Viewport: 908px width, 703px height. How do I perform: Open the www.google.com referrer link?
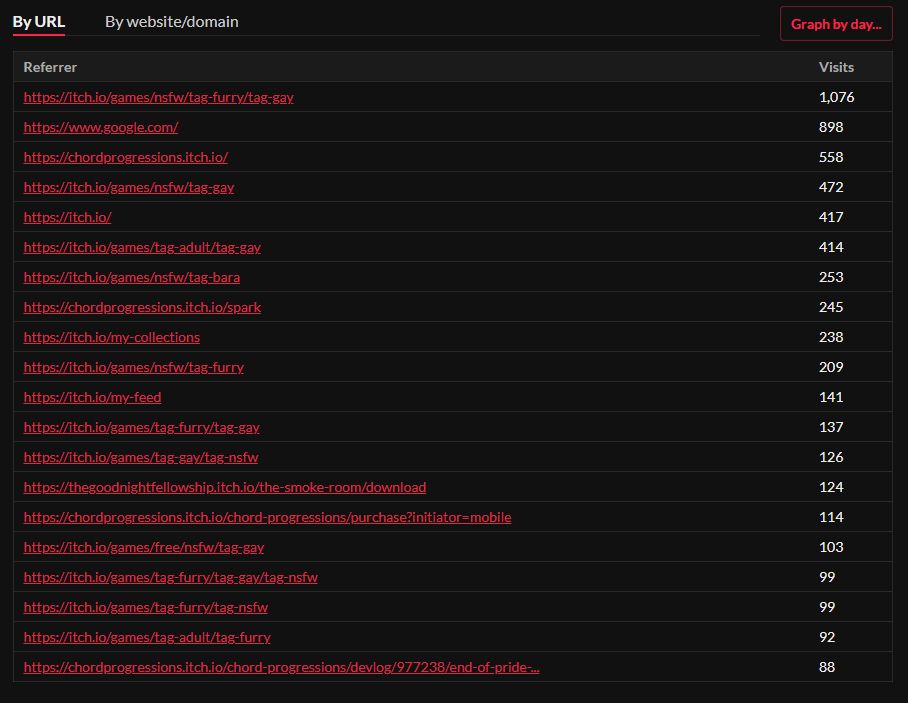click(x=101, y=127)
